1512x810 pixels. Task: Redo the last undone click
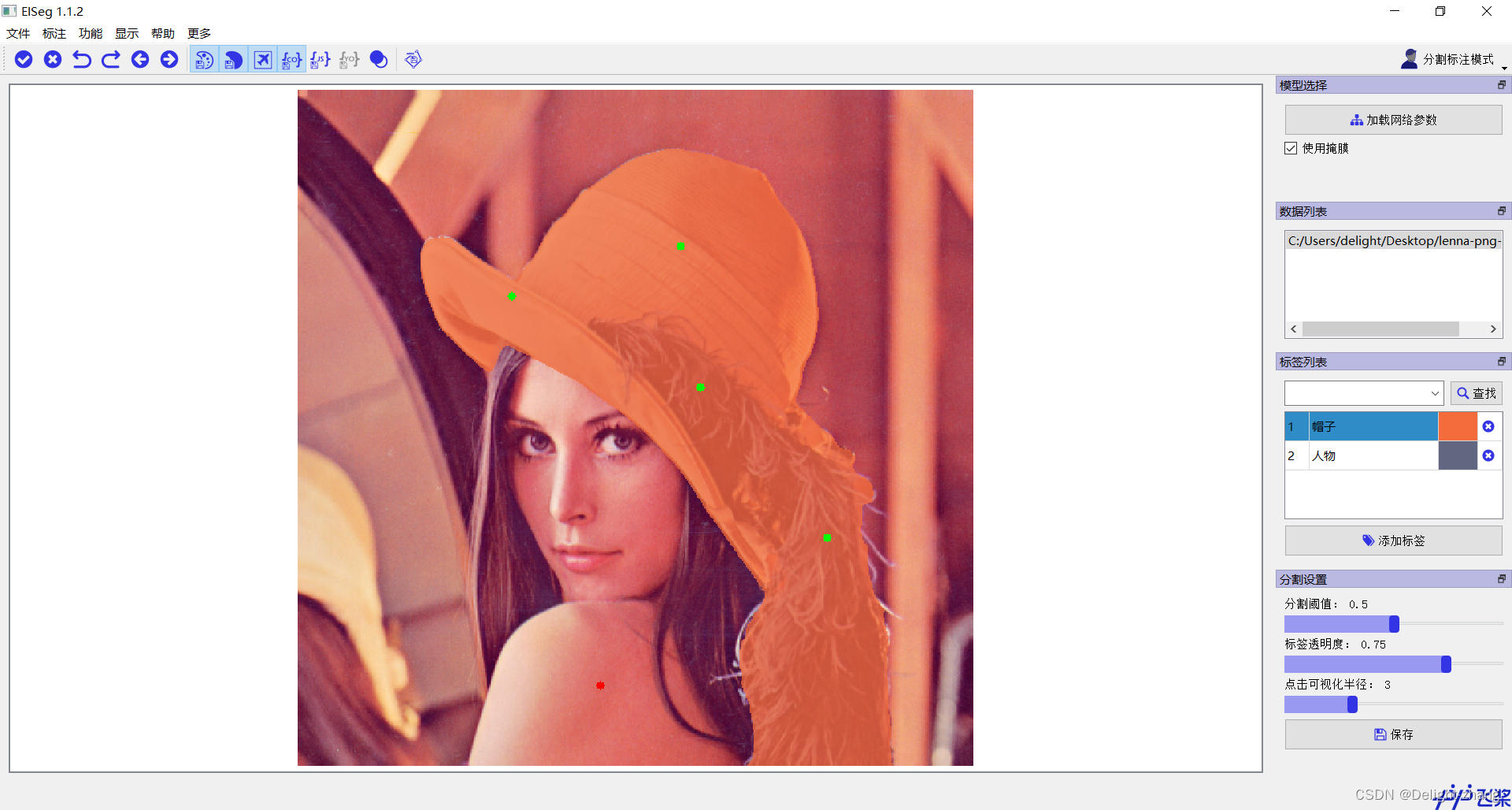coord(111,59)
